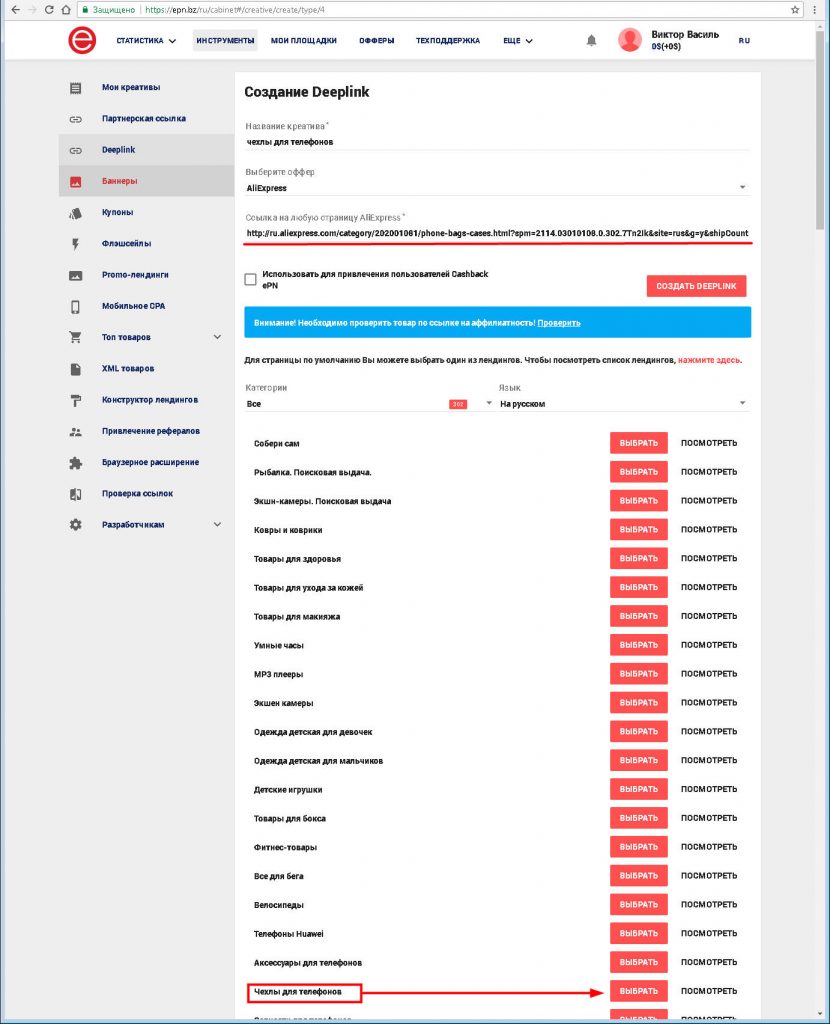Click Выбрать for Чехлы для телефонов

click(x=638, y=991)
